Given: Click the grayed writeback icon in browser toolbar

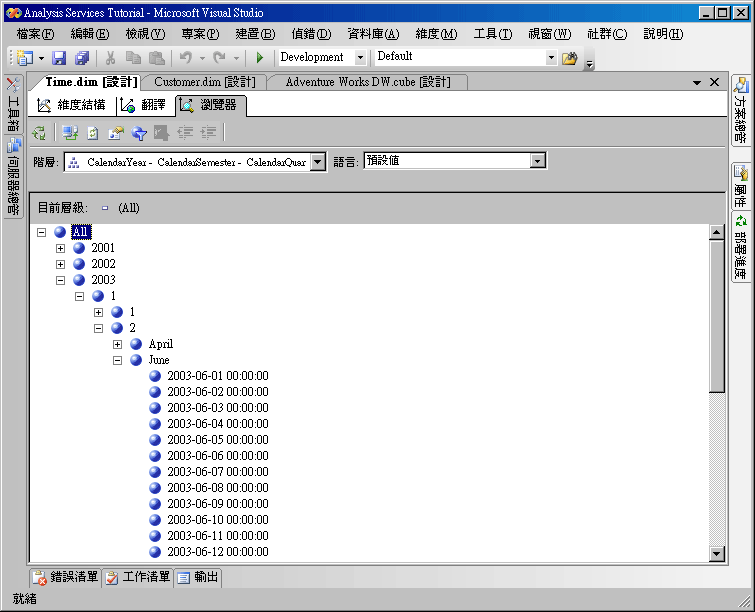Looking at the screenshot, I should tap(161, 133).
